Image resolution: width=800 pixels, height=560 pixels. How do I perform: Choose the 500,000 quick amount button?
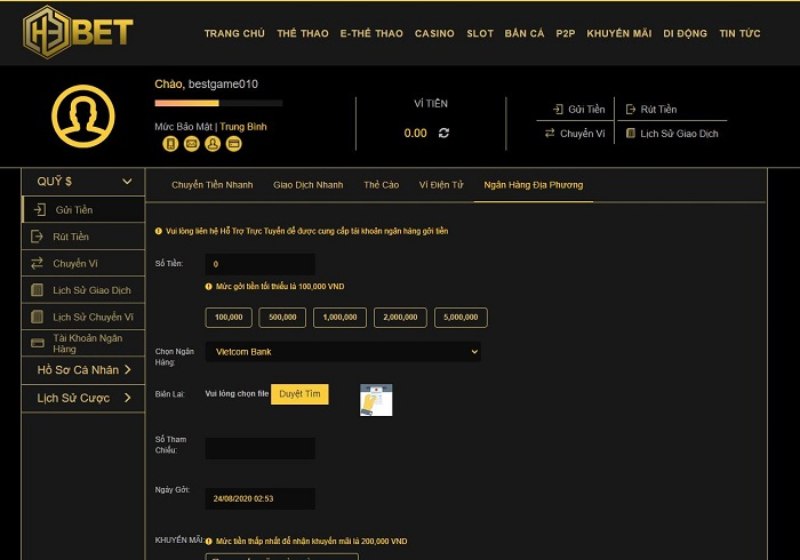[282, 317]
